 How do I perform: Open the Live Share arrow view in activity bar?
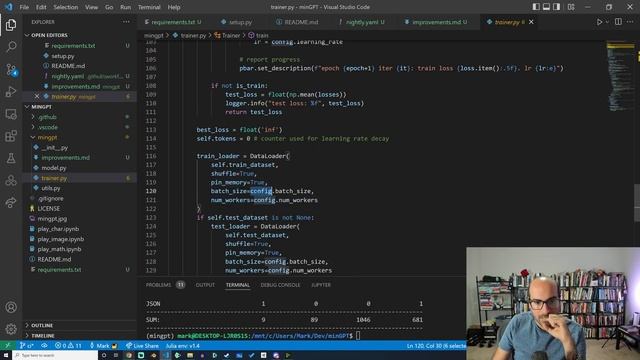click(x=11, y=202)
